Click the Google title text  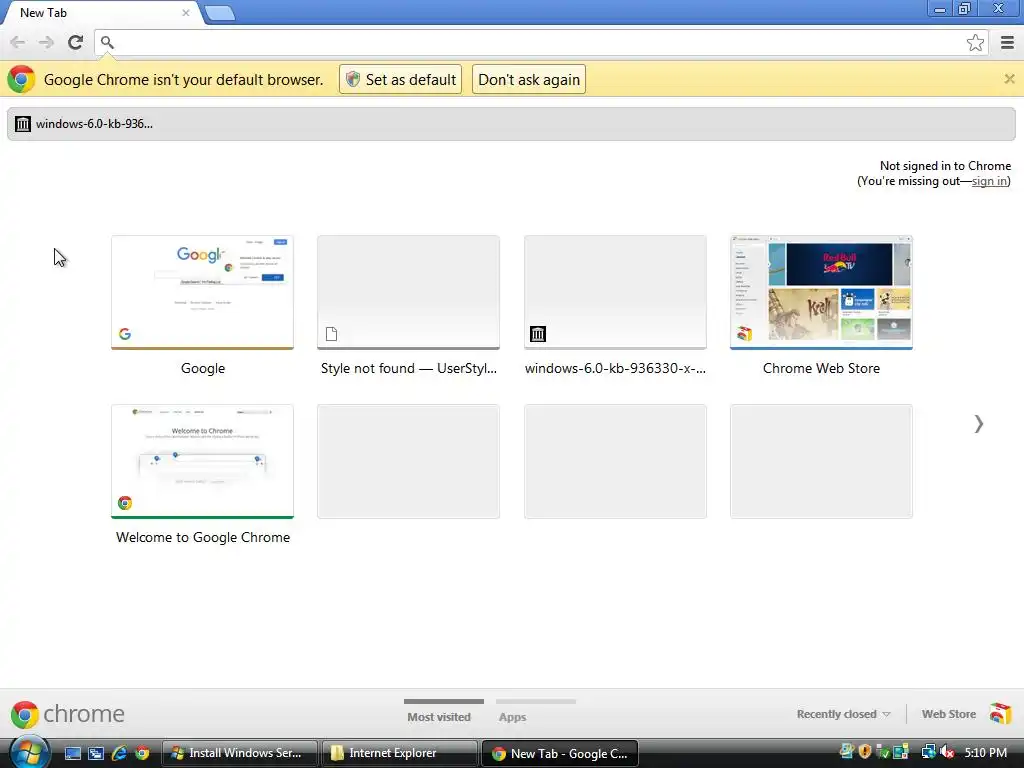click(x=202, y=368)
